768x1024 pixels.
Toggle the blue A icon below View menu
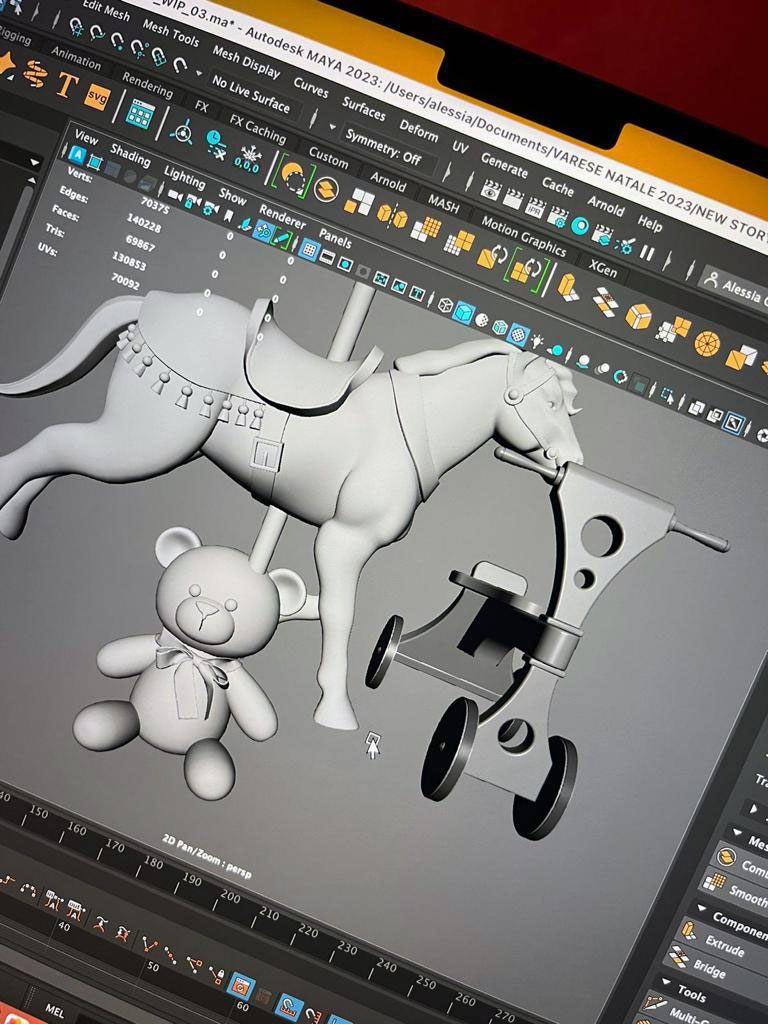(x=77, y=154)
